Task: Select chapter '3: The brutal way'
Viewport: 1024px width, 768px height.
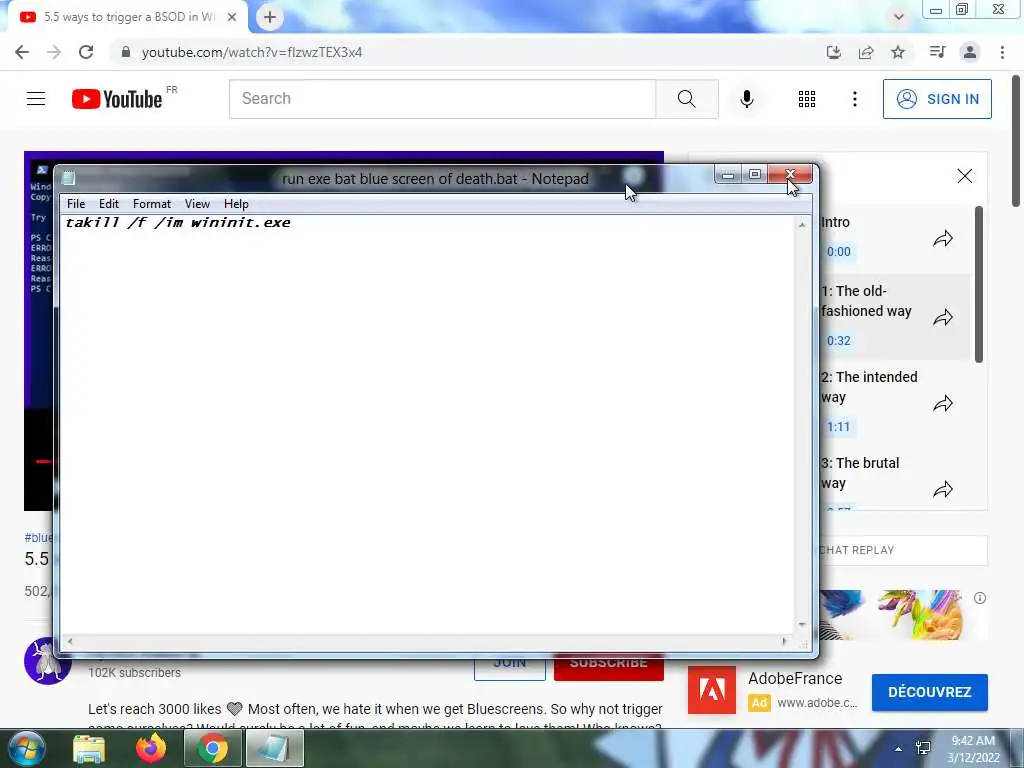Action: tap(860, 473)
